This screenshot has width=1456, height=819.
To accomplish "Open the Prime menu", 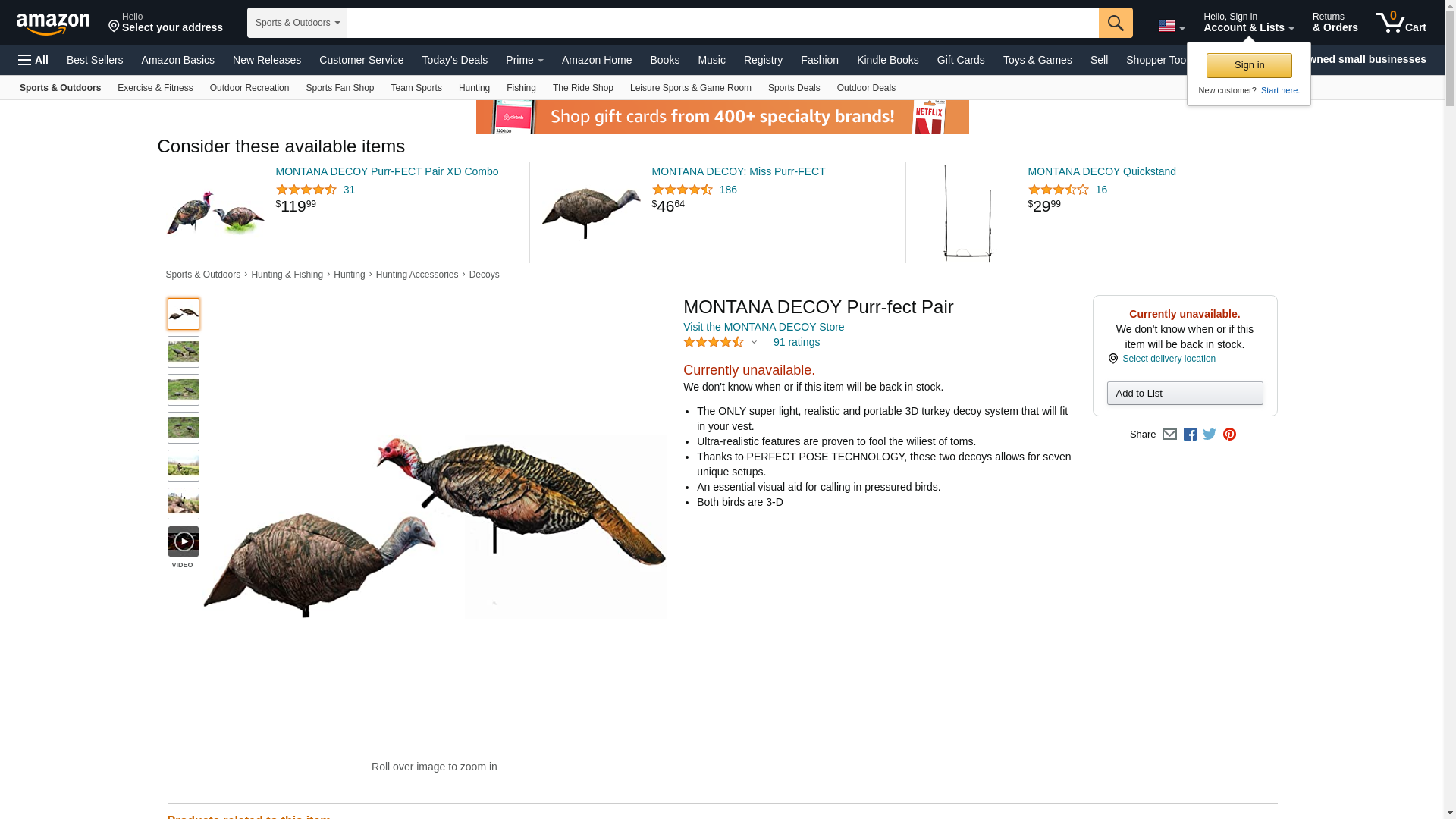I will tap(524, 60).
